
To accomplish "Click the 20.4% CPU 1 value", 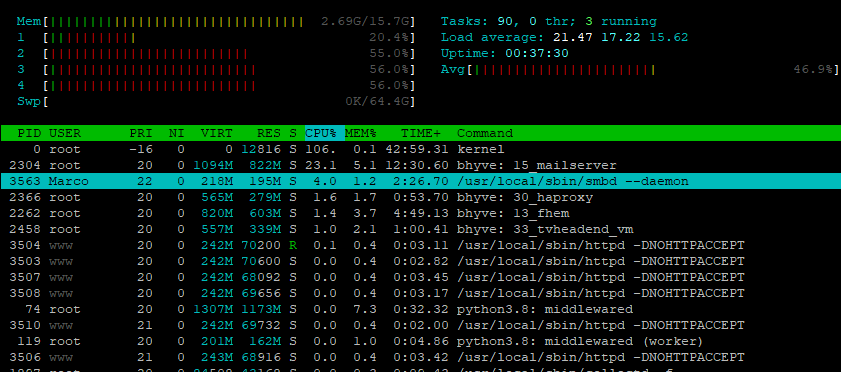I will [389, 38].
